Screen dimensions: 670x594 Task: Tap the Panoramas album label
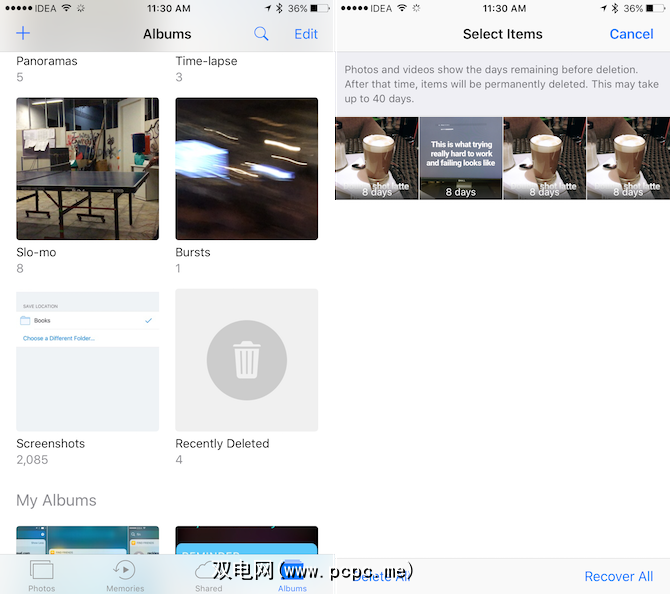pyautogui.click(x=47, y=61)
